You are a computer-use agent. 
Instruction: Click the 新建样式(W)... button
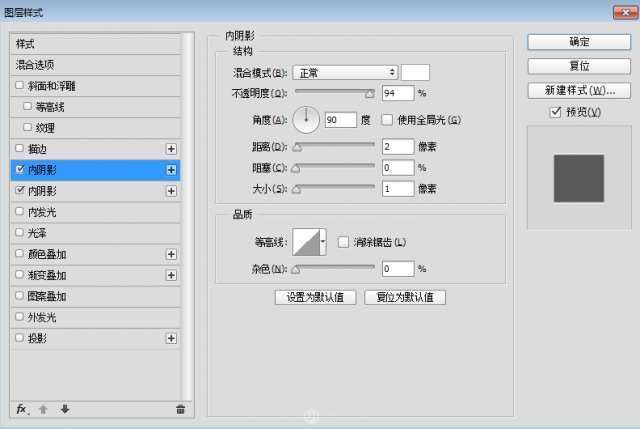[x=579, y=91]
